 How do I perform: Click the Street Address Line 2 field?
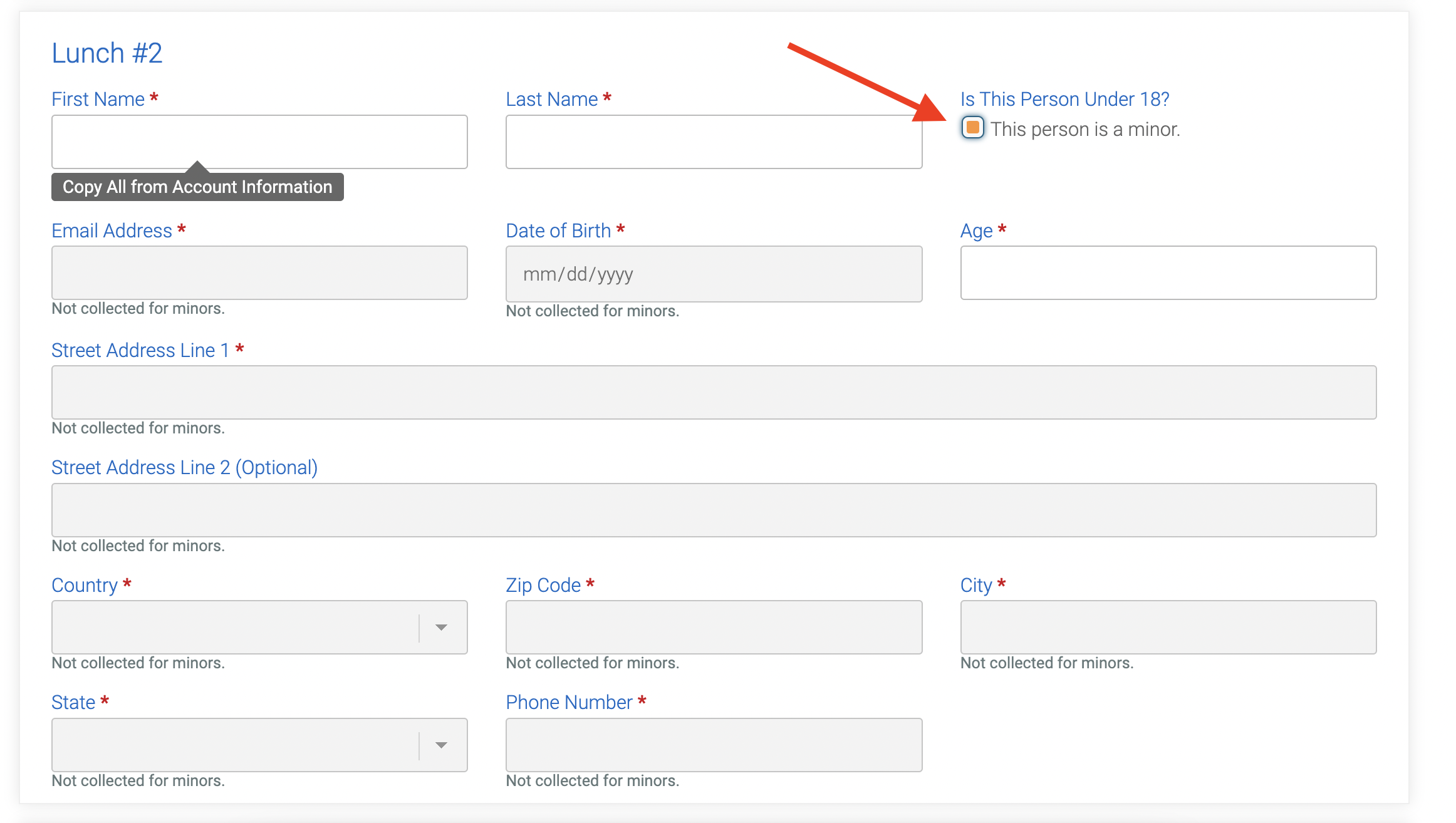pos(714,510)
